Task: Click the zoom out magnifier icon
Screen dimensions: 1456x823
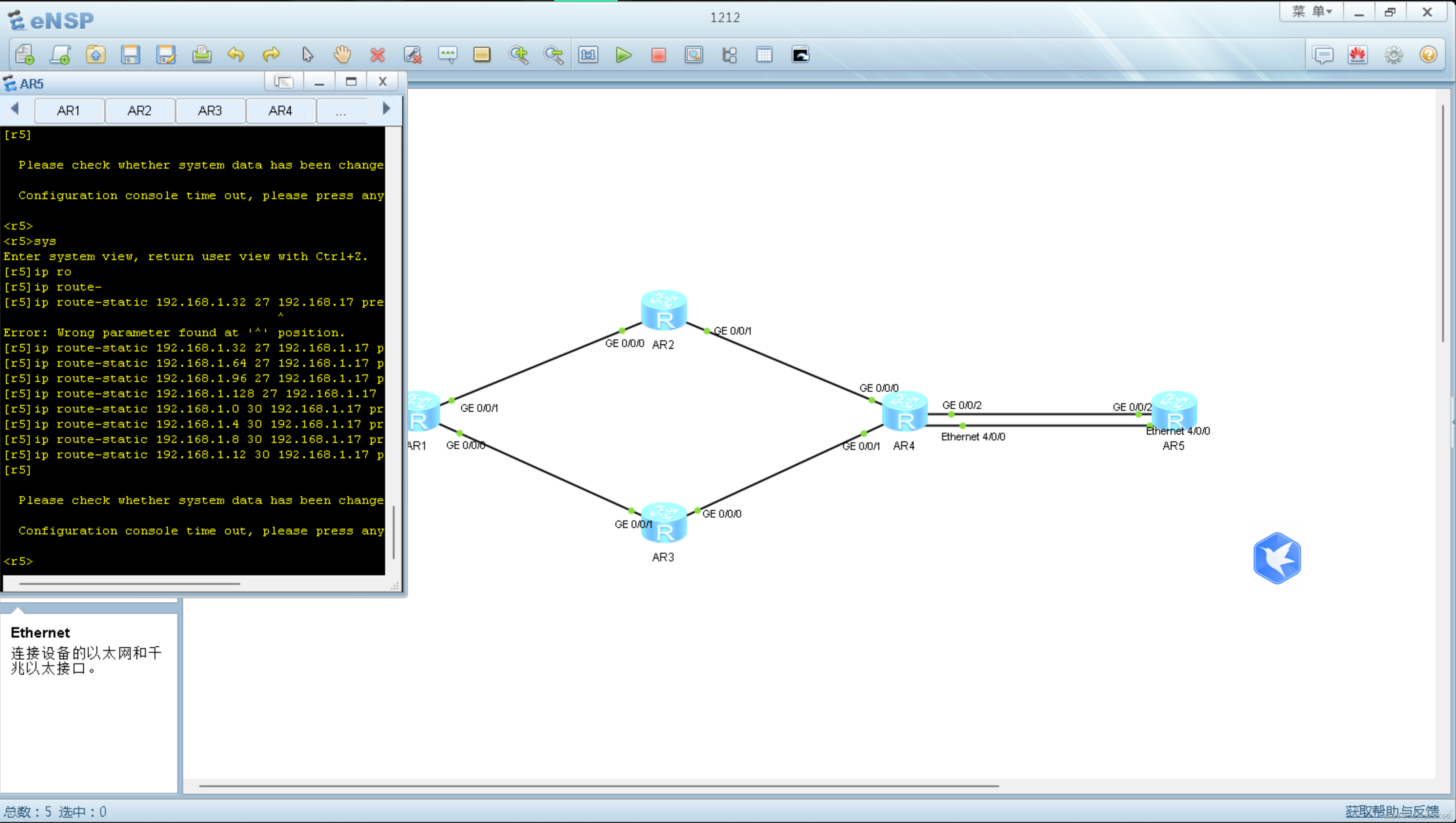Action: coord(553,55)
